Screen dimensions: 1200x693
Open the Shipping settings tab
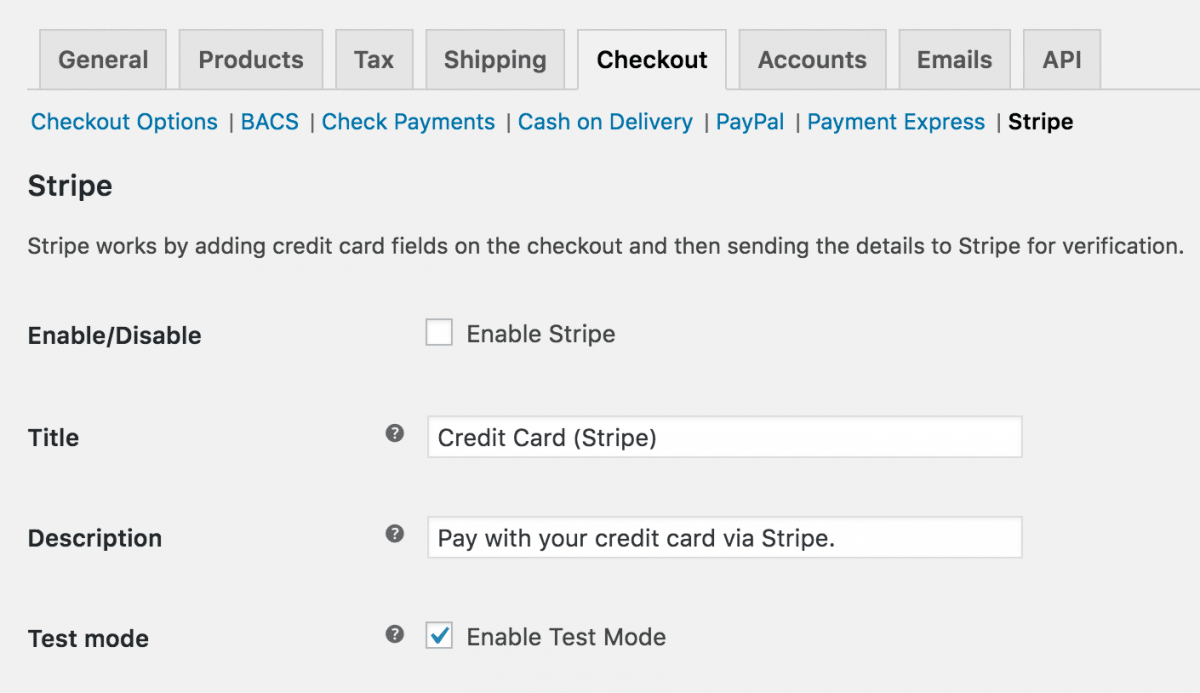[x=494, y=59]
